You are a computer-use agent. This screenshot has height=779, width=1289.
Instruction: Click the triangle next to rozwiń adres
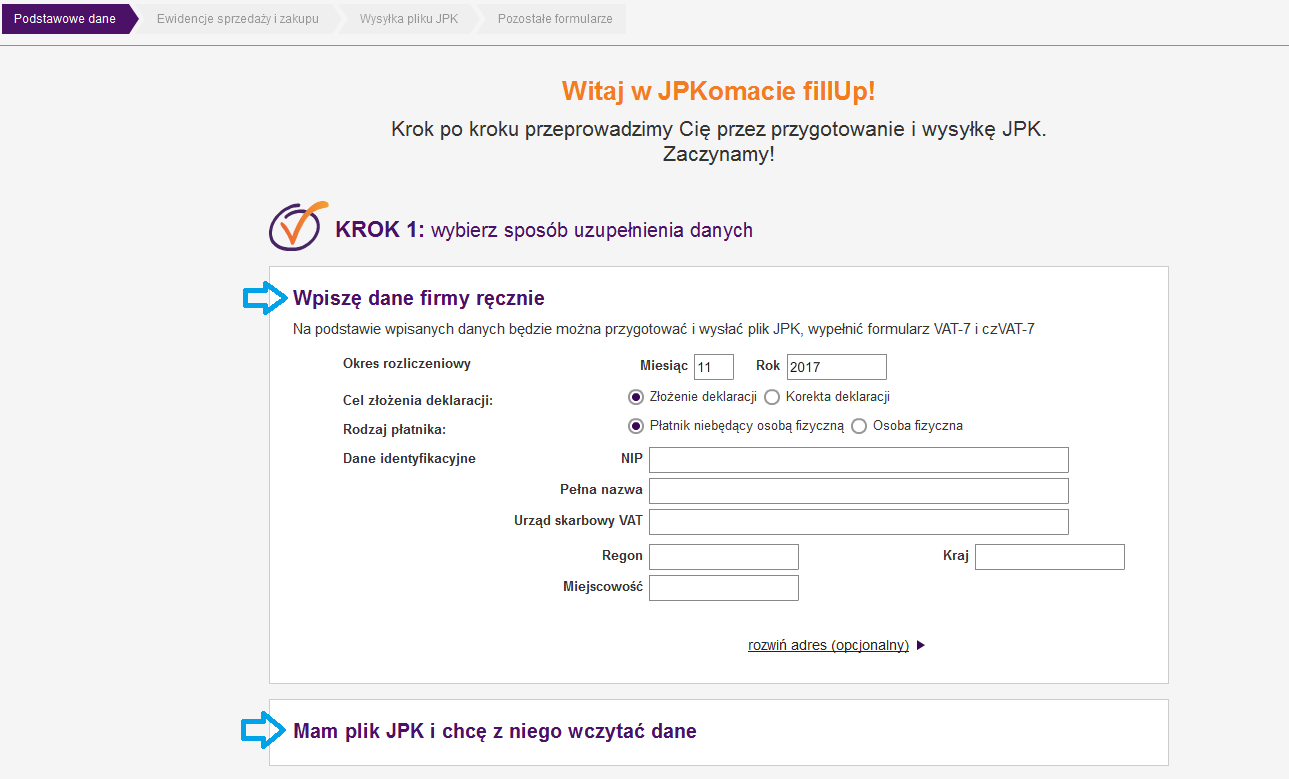[921, 646]
